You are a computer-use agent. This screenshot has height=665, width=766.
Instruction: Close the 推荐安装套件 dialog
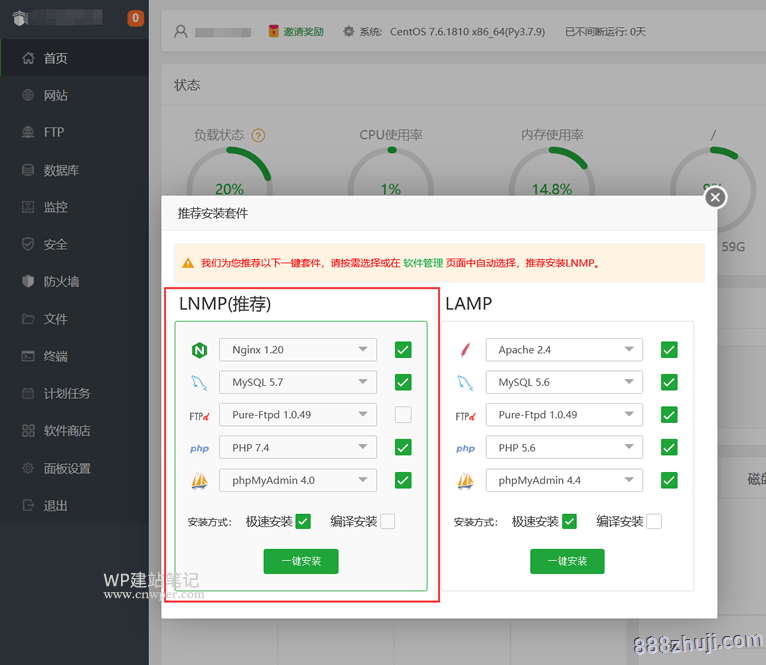tap(715, 197)
